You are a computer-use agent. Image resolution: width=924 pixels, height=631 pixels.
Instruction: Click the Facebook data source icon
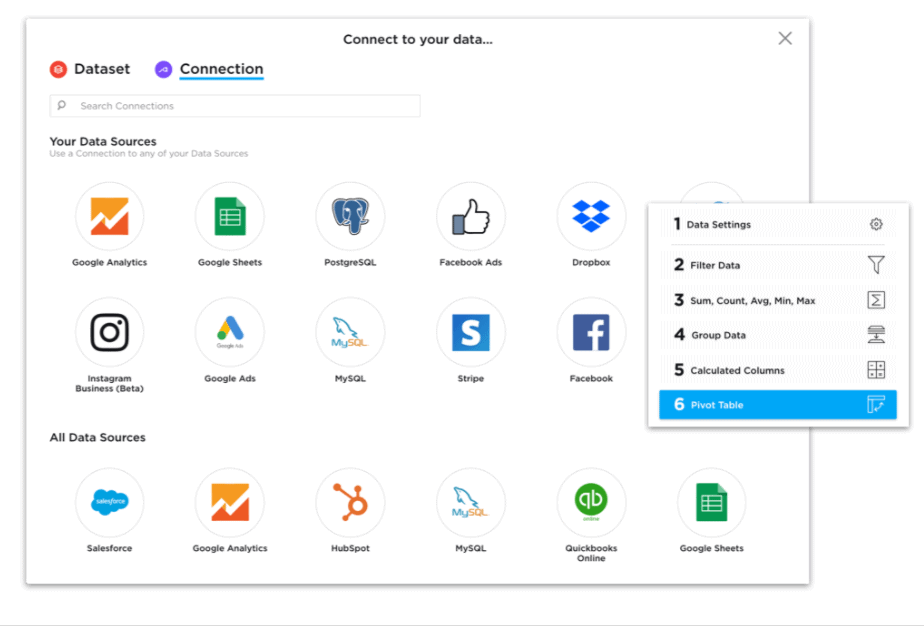(591, 332)
